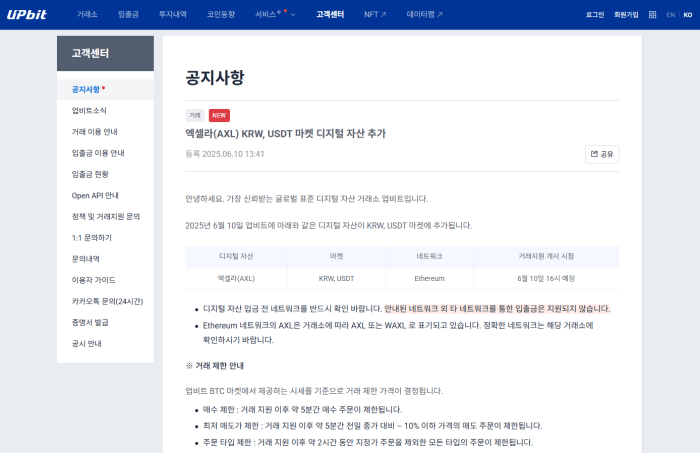Click the table cell Ethereum

coord(429,278)
